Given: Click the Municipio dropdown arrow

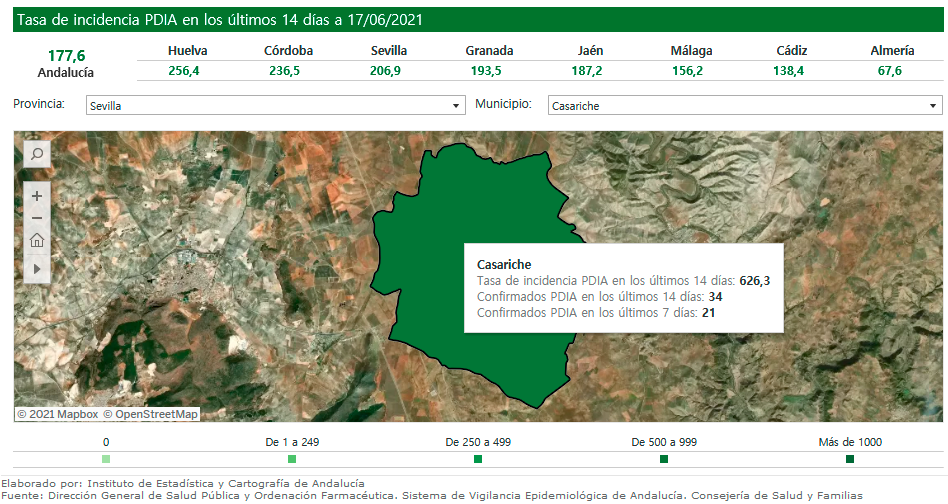Looking at the screenshot, I should coord(933,105).
